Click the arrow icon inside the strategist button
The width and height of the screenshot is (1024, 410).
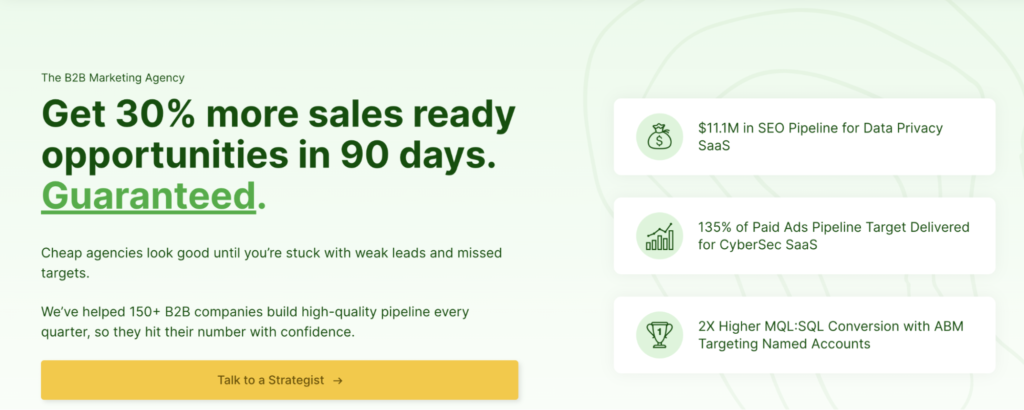coord(338,381)
